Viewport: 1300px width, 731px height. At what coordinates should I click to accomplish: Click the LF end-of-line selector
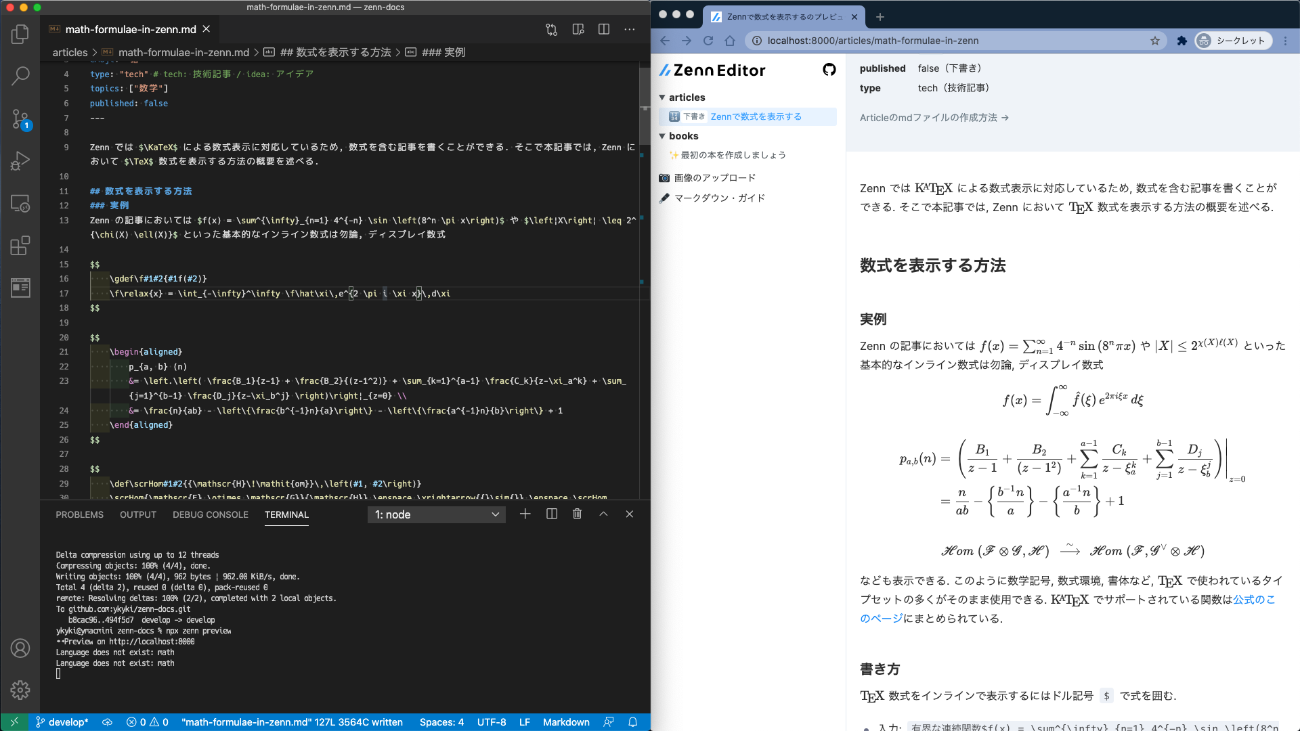point(525,722)
